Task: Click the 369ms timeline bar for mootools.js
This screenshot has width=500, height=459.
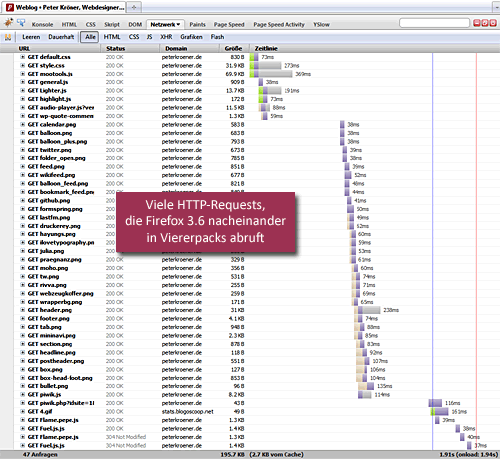Action: click(x=271, y=74)
